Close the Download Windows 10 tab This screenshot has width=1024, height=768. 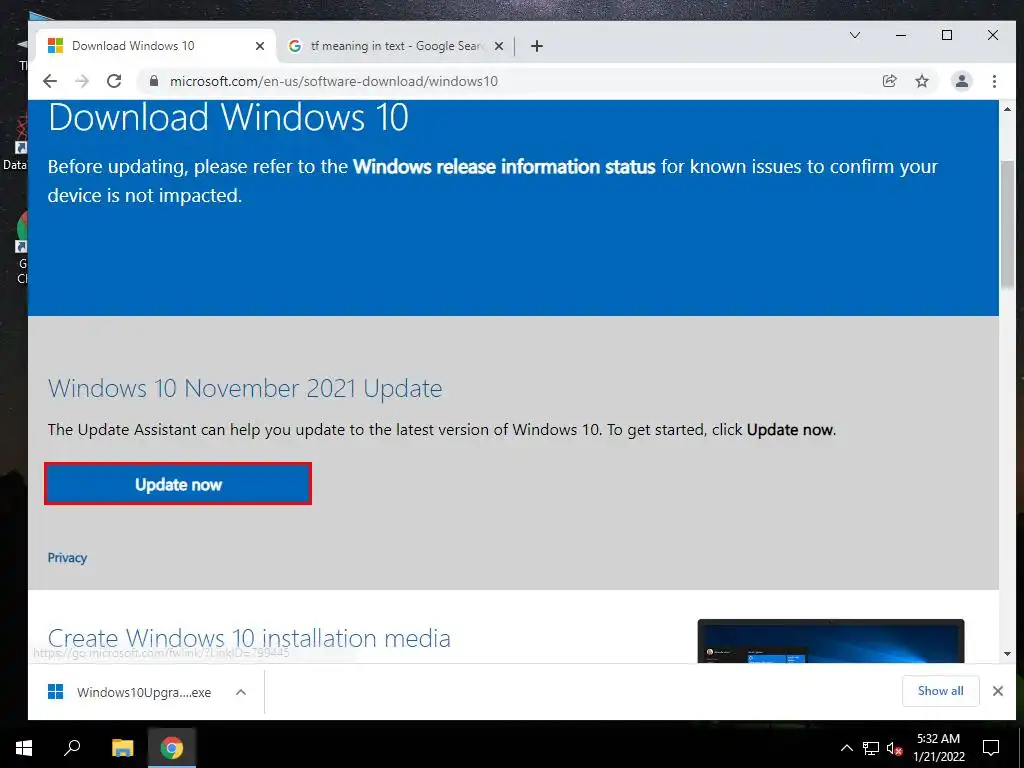[x=260, y=46]
